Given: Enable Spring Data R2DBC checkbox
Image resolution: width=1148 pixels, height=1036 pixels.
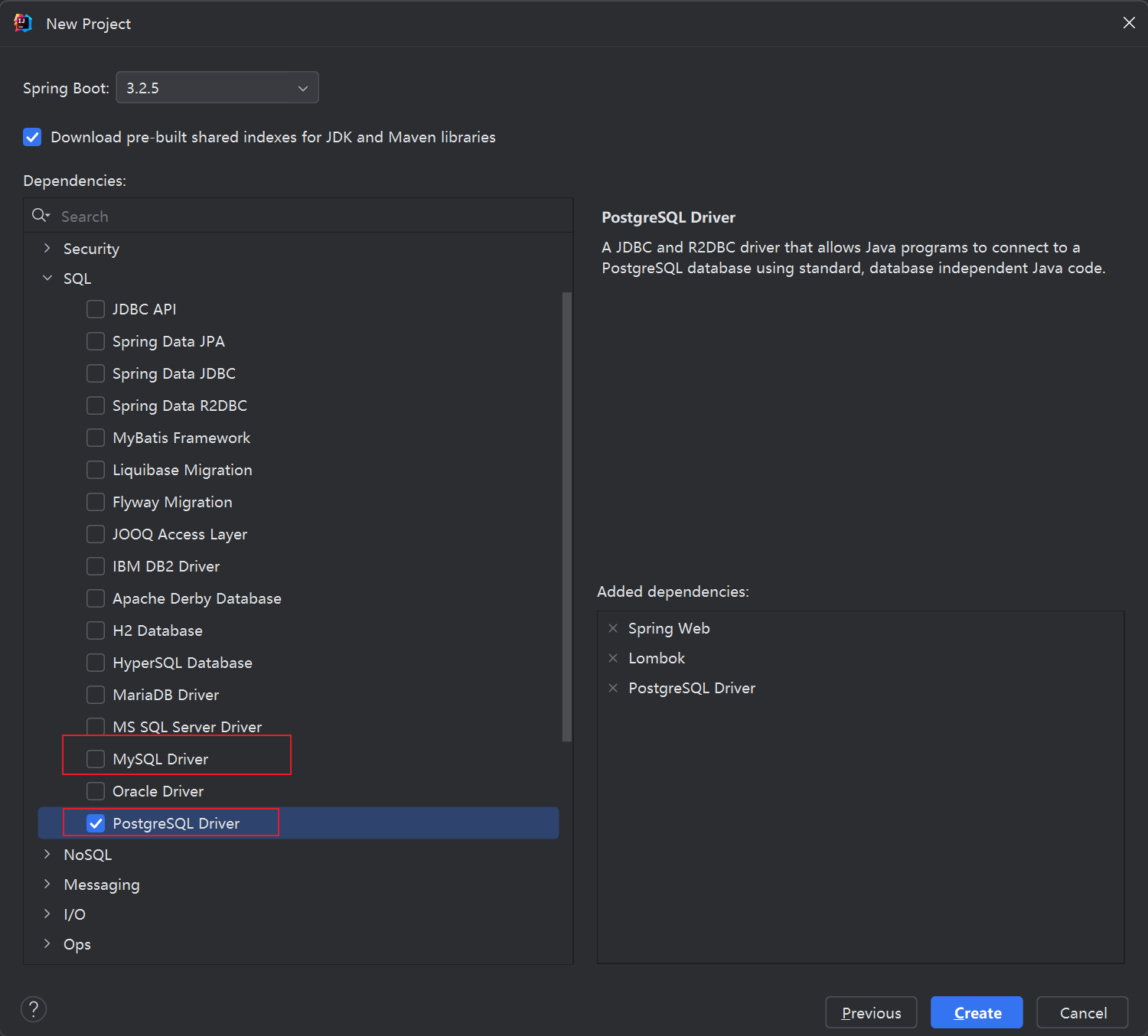Looking at the screenshot, I should 96,406.
